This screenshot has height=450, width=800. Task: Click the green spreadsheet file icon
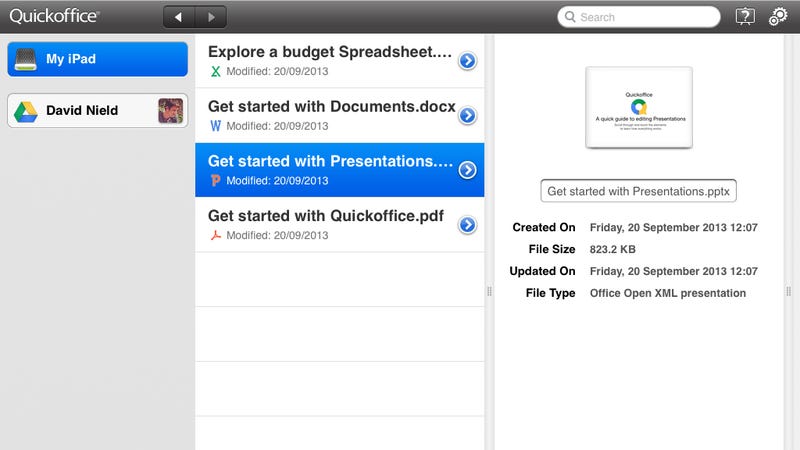[215, 71]
